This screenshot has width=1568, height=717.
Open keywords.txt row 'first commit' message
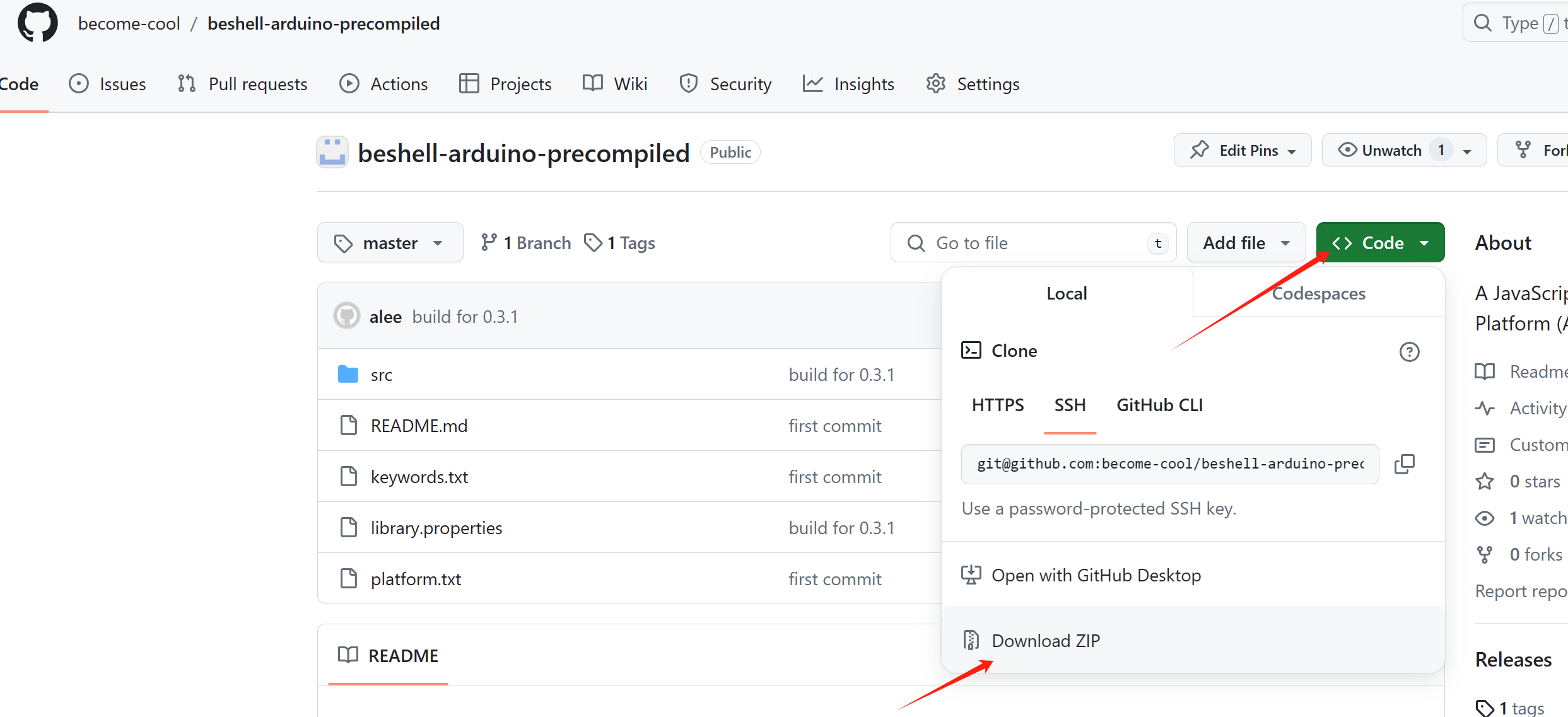834,477
